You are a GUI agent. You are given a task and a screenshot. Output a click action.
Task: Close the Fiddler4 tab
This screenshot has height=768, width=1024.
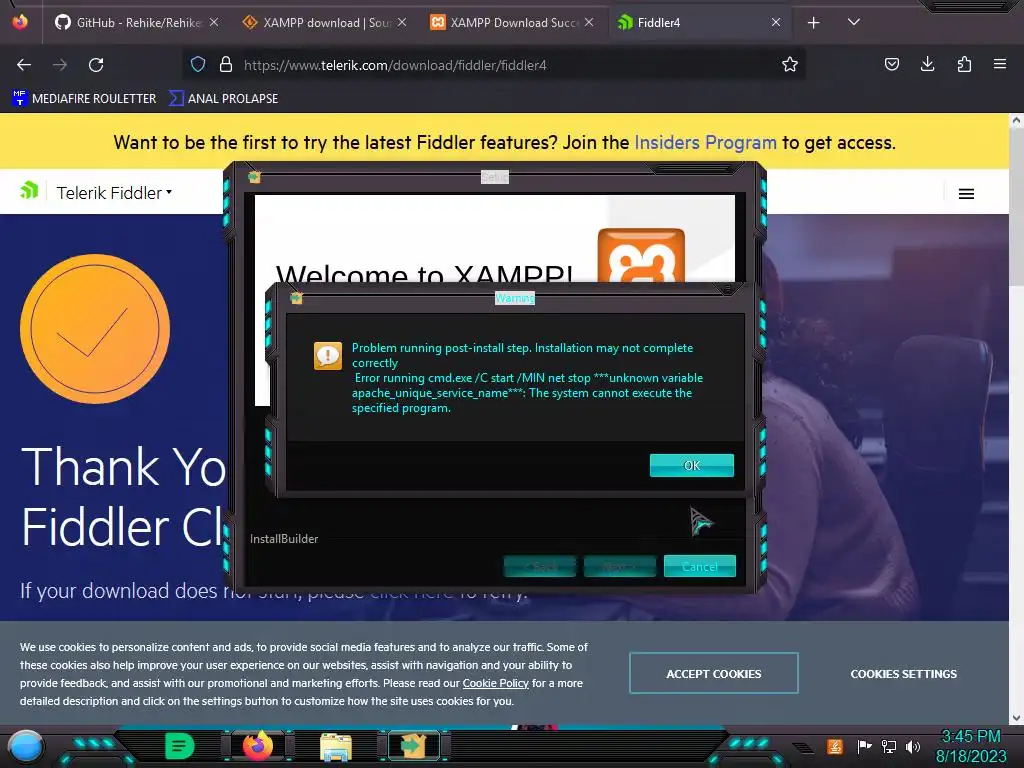[x=776, y=22]
